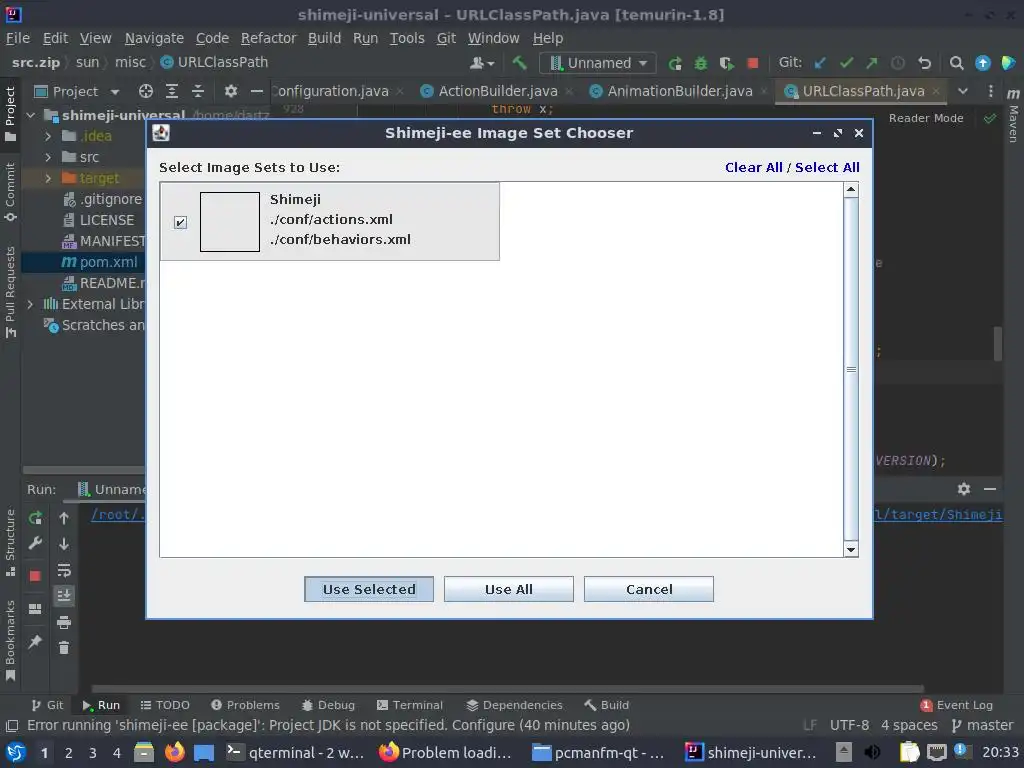Screen dimensions: 1024x768
Task: Open the Unnamed run configuration dropdown
Action: (598, 63)
